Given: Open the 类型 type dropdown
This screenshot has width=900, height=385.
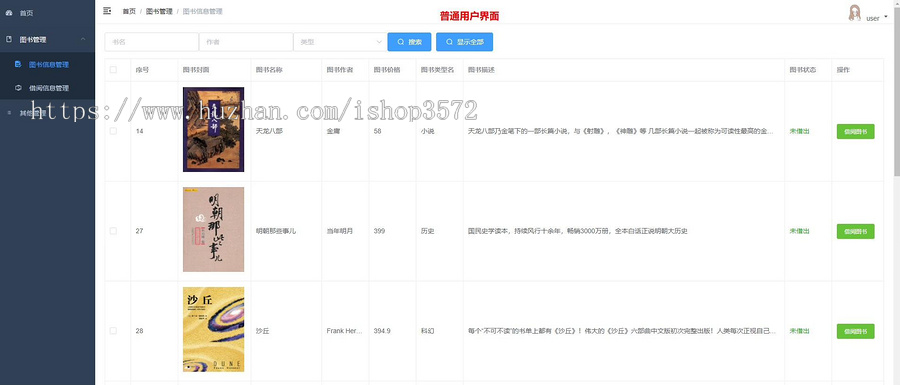Looking at the screenshot, I should click(x=340, y=42).
